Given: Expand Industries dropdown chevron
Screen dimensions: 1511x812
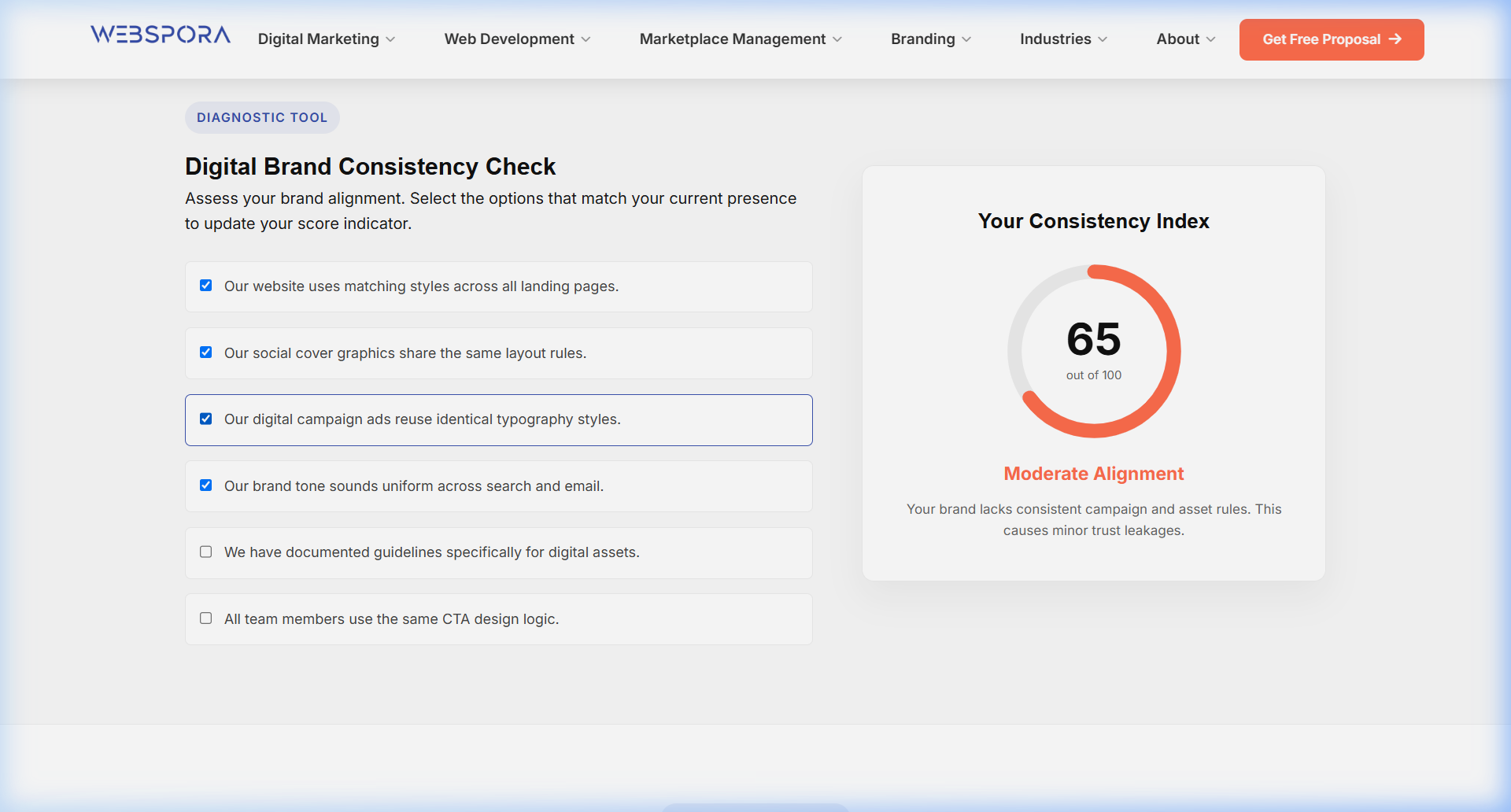Looking at the screenshot, I should tap(1103, 39).
